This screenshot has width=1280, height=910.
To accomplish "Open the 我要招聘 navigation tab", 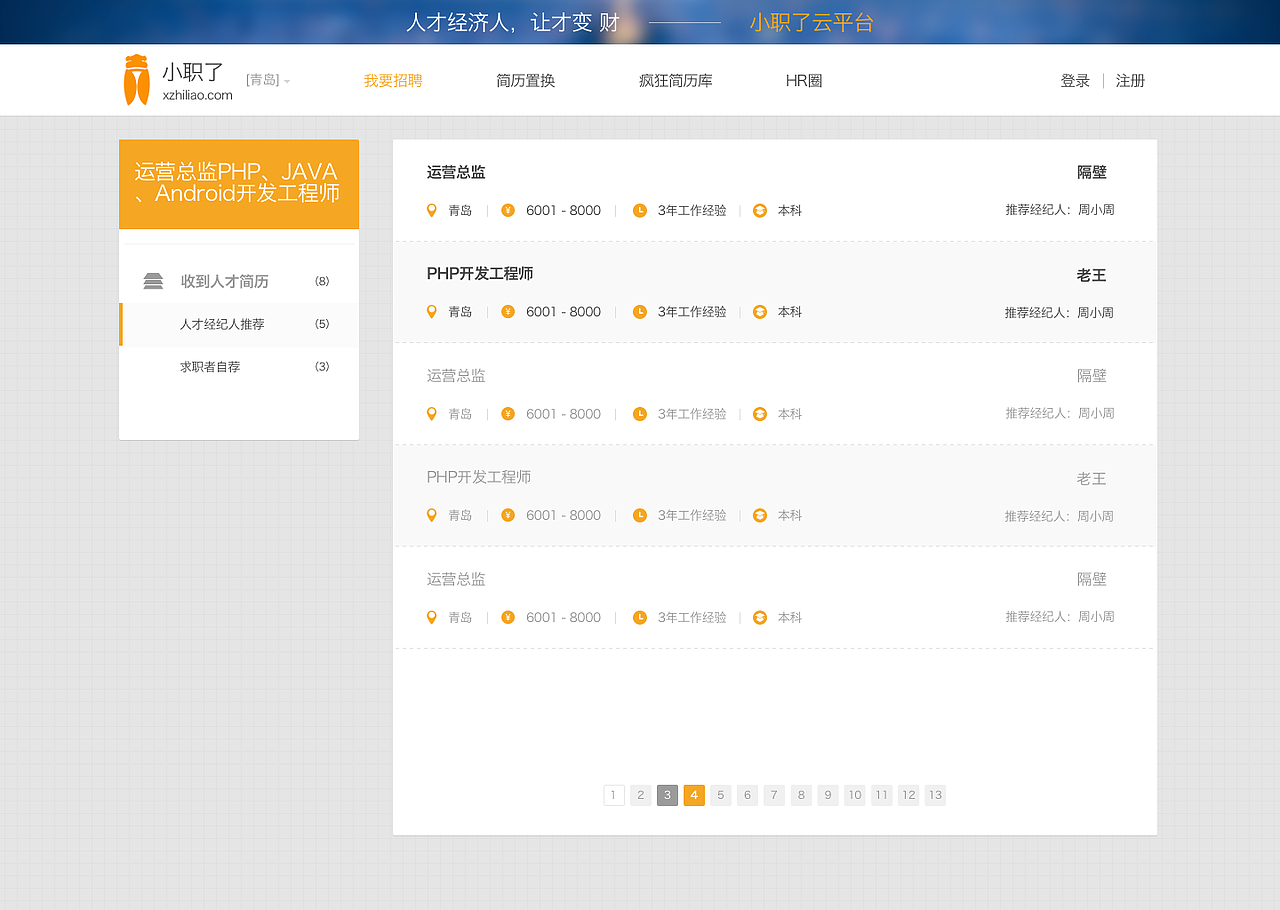I will click(393, 81).
